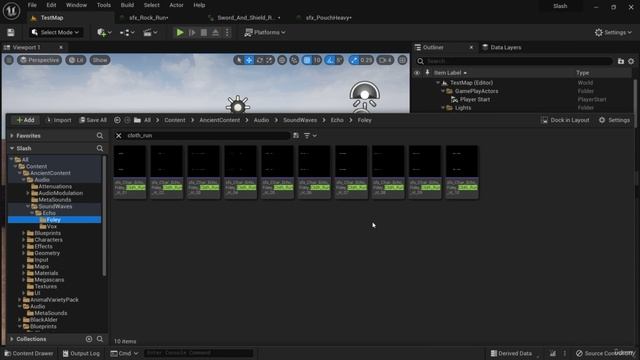640x360 pixels.
Task: Select the translate move tool
Action: [249, 60]
